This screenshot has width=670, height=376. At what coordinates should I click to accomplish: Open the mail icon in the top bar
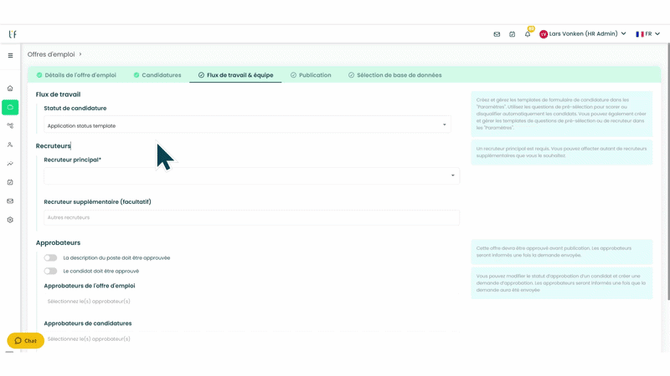497,34
